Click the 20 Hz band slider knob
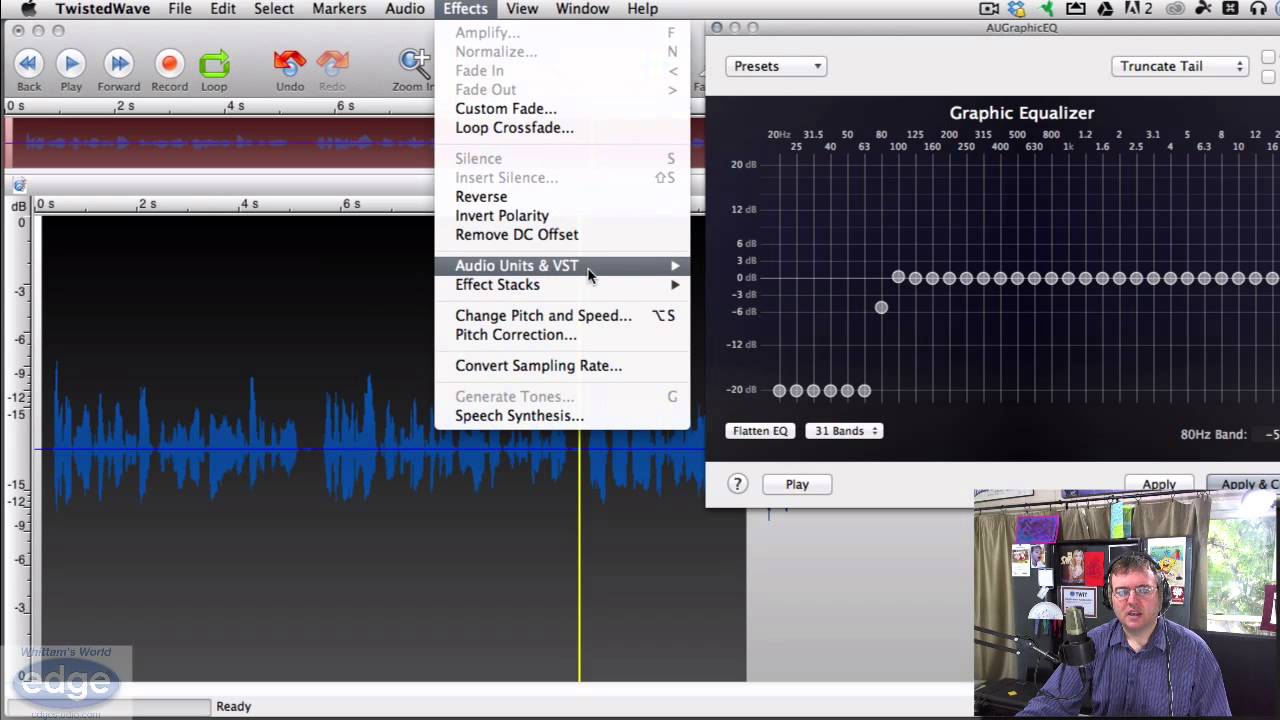Screen dimensions: 1280x720 point(779,391)
